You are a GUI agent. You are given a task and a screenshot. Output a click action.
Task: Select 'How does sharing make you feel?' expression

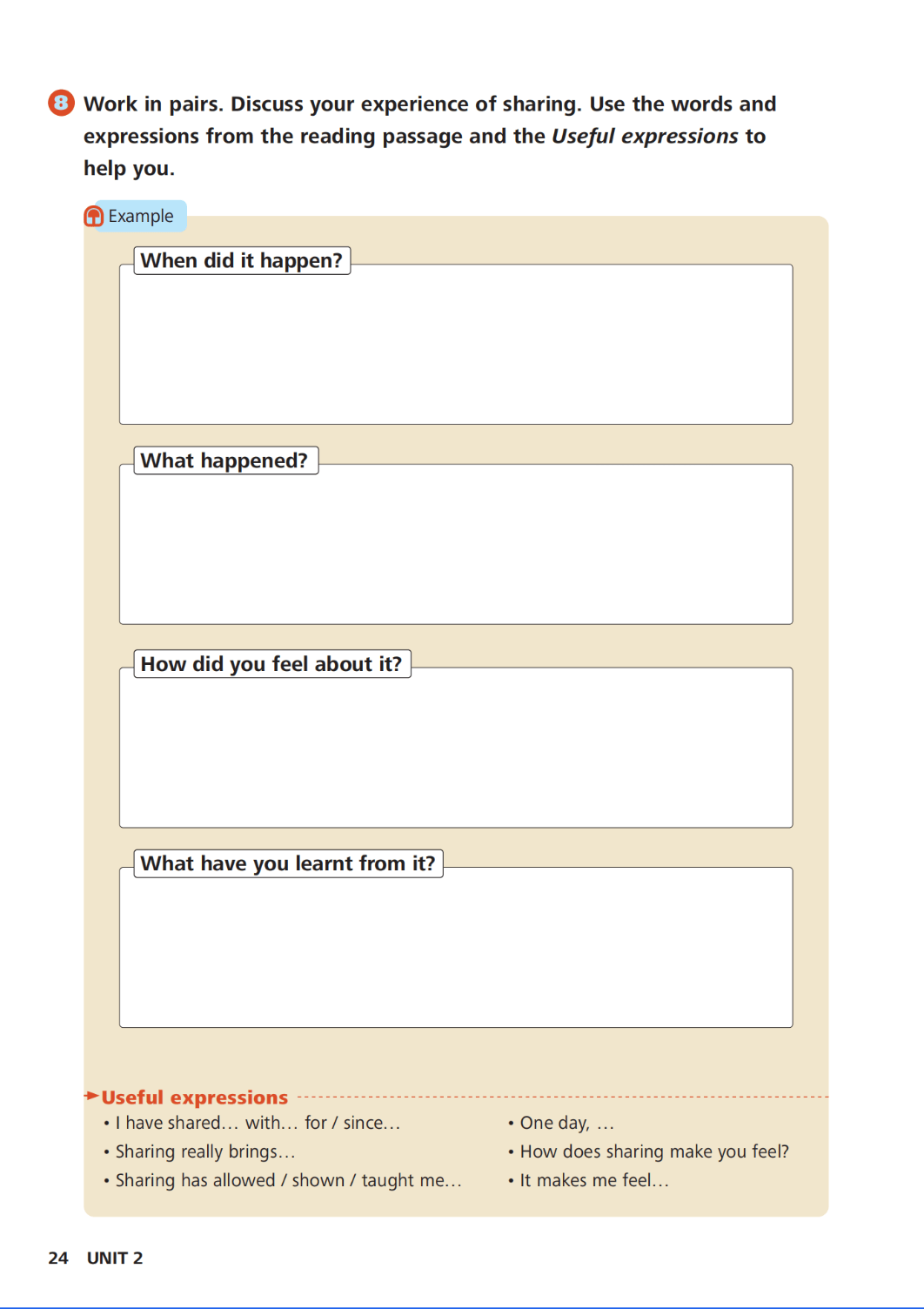coord(654,1151)
